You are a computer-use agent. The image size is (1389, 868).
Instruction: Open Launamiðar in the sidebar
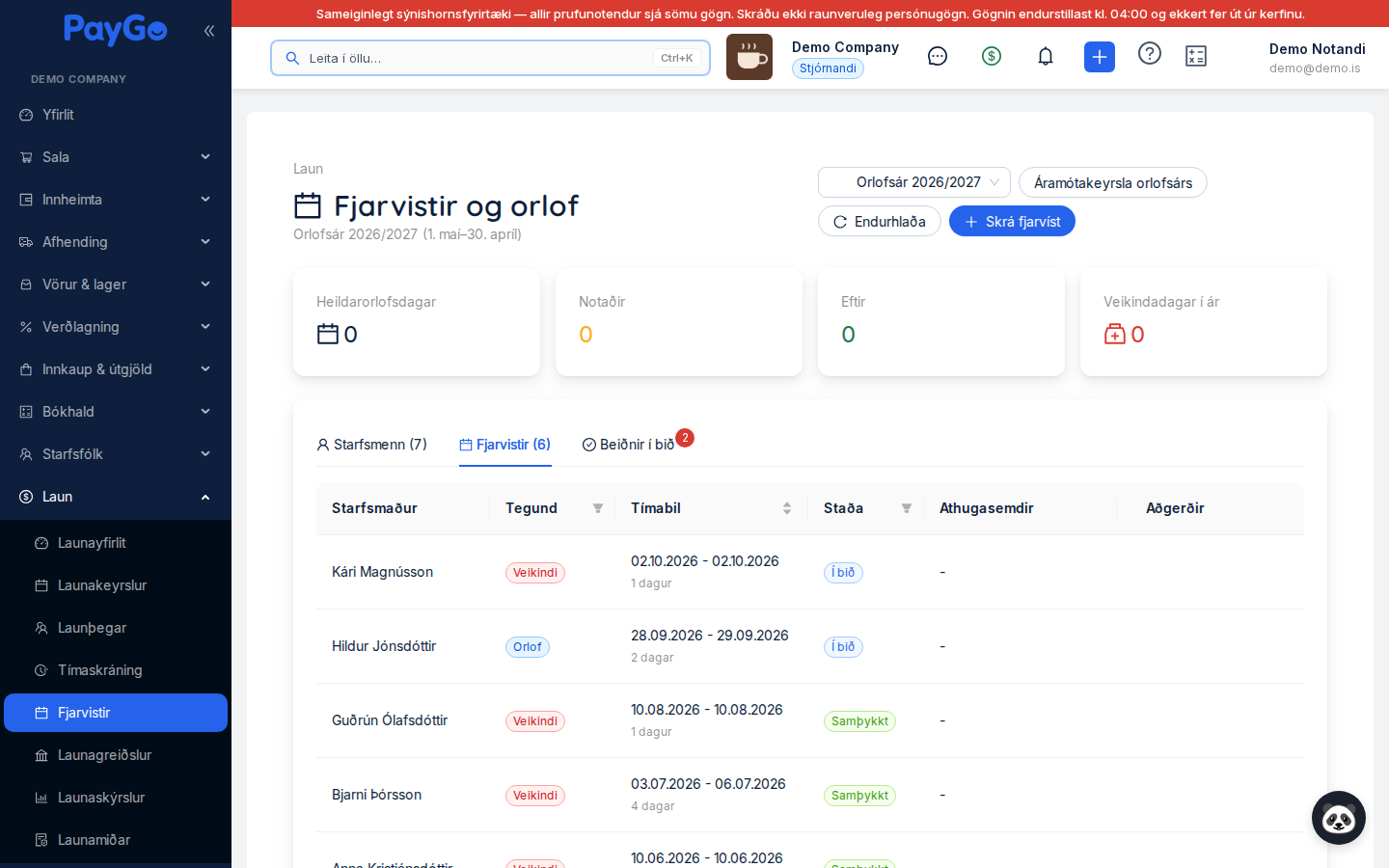tap(116, 840)
